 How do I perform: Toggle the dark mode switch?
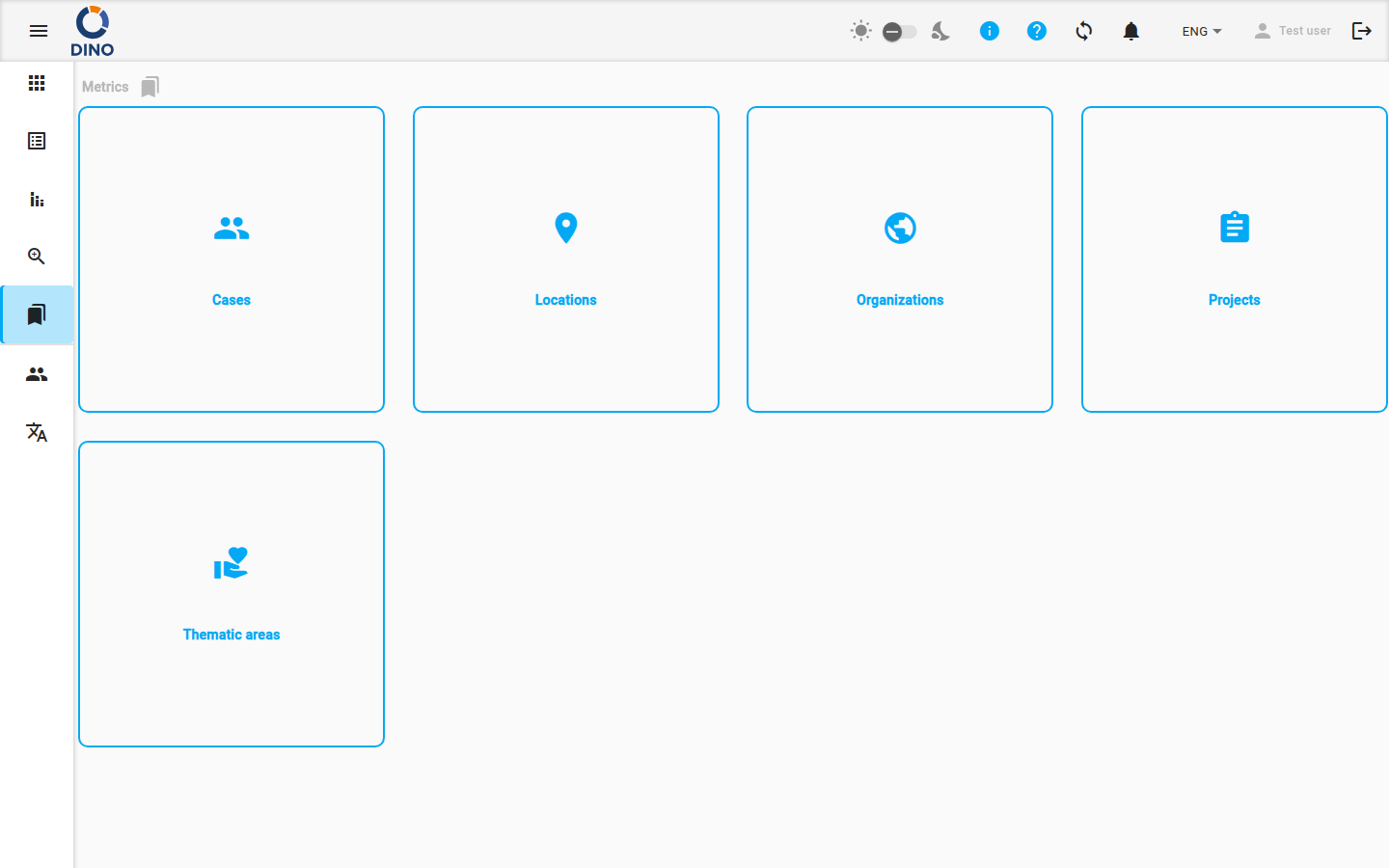899,32
